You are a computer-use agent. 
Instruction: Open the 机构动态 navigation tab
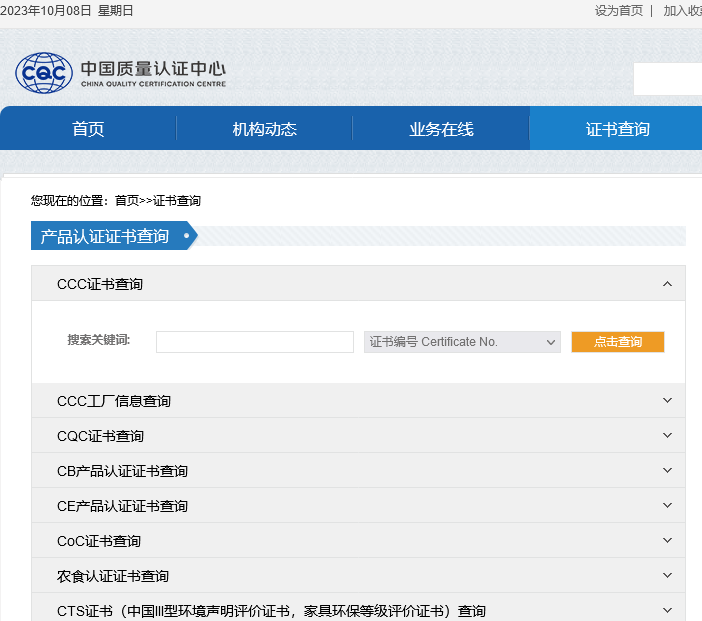264,129
